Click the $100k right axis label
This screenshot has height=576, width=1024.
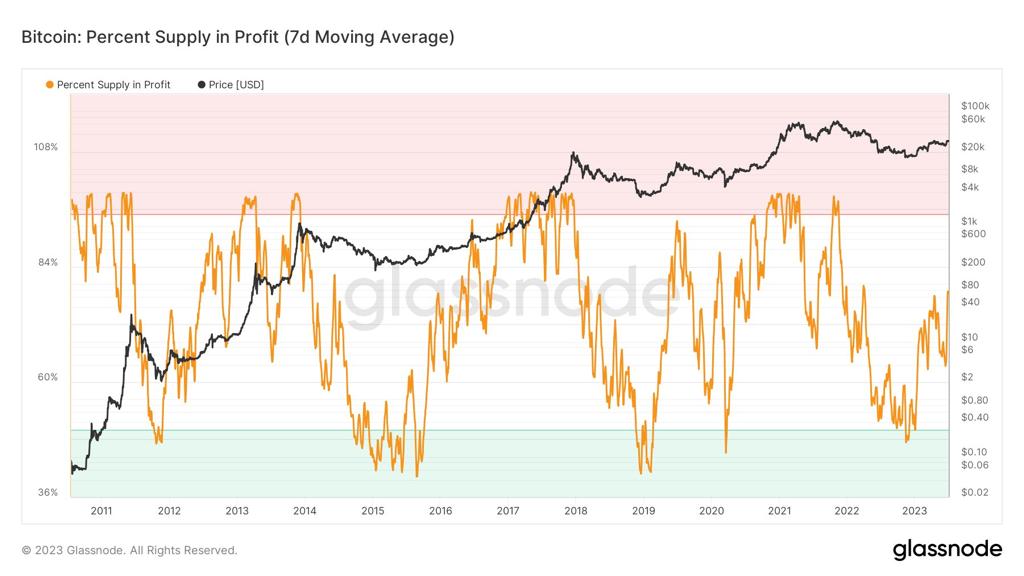pos(975,106)
